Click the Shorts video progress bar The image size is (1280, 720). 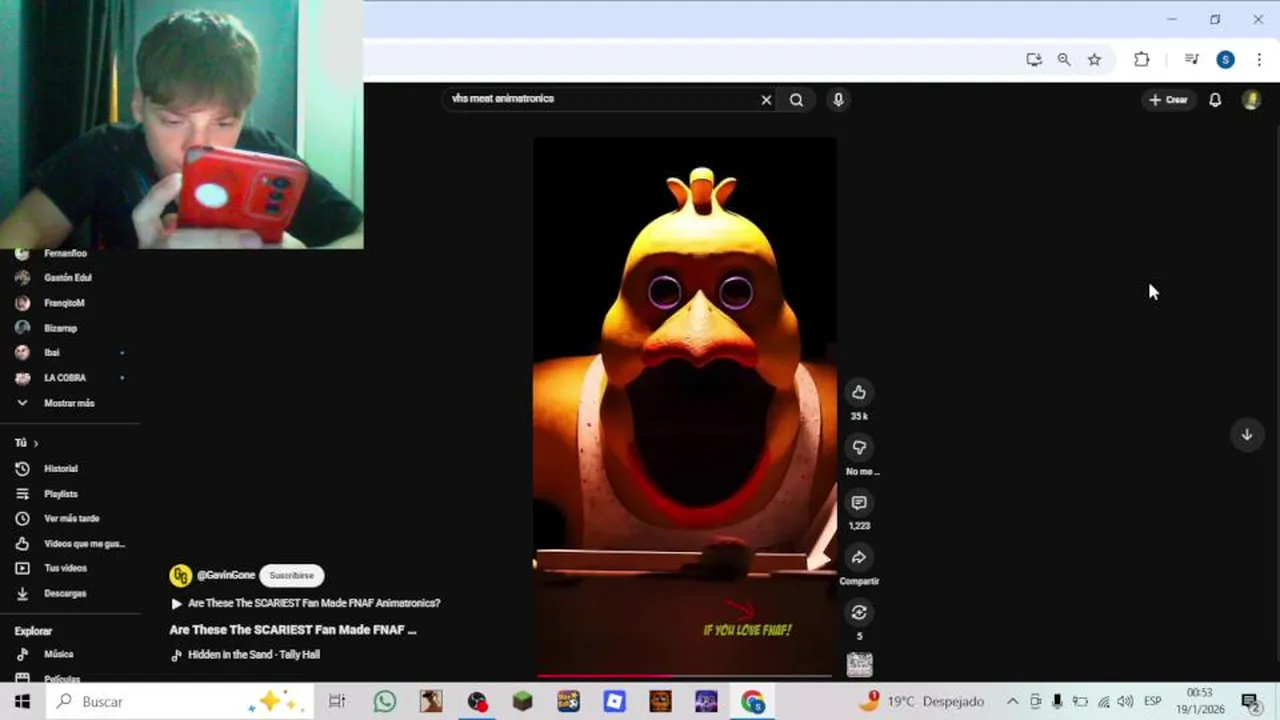(685, 676)
